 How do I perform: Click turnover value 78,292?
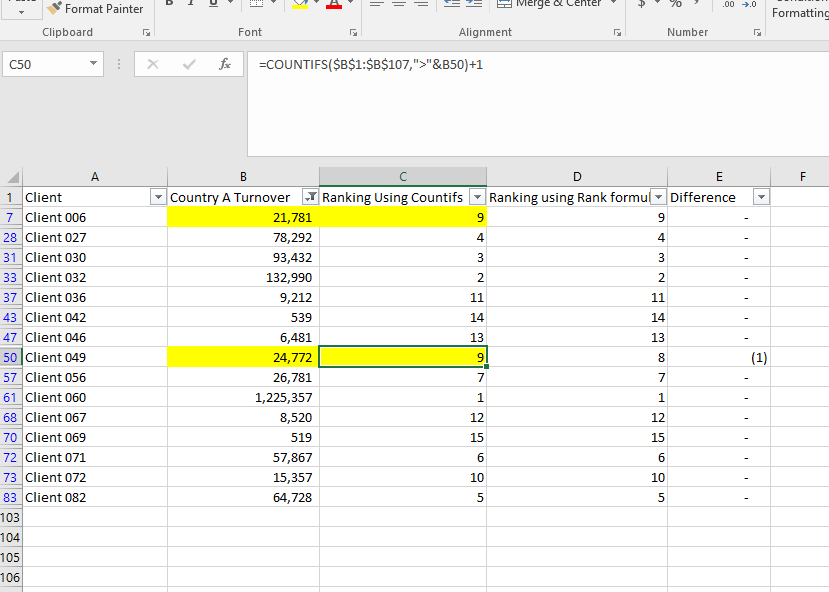[x=243, y=238]
